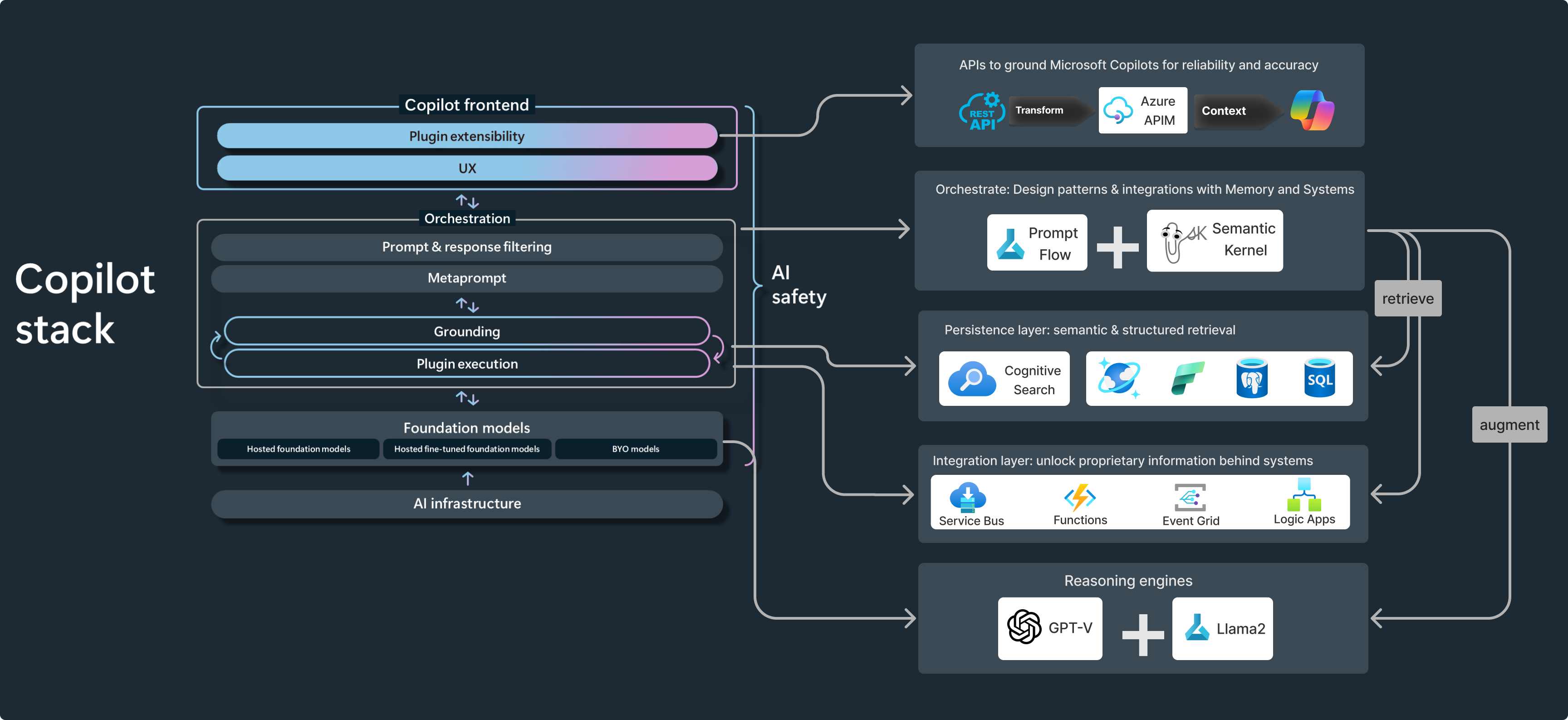
Task: Click the gray retrieve label
Action: point(1407,298)
